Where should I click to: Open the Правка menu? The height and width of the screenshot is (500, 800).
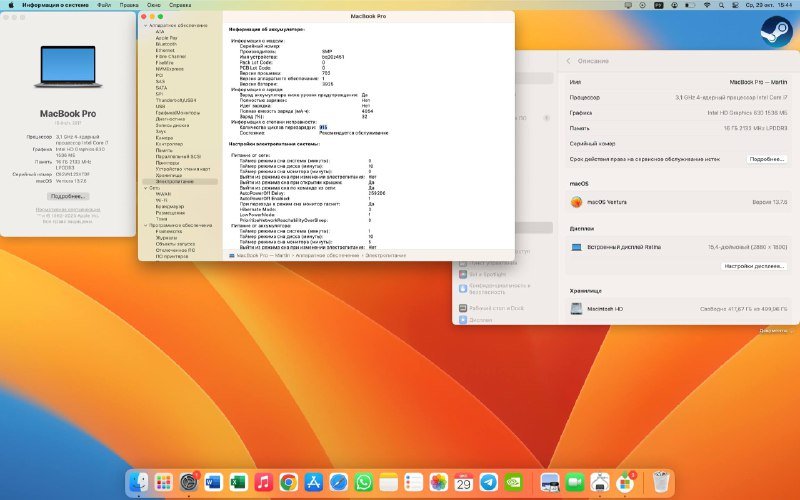click(x=129, y=5)
